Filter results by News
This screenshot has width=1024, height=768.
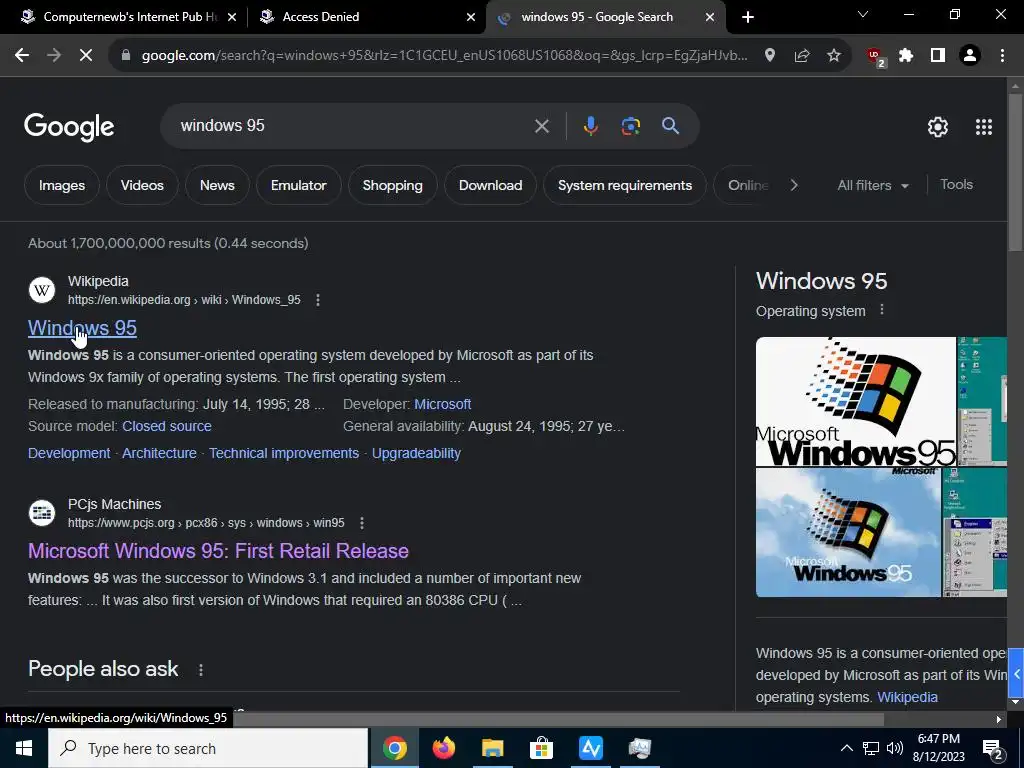[217, 185]
